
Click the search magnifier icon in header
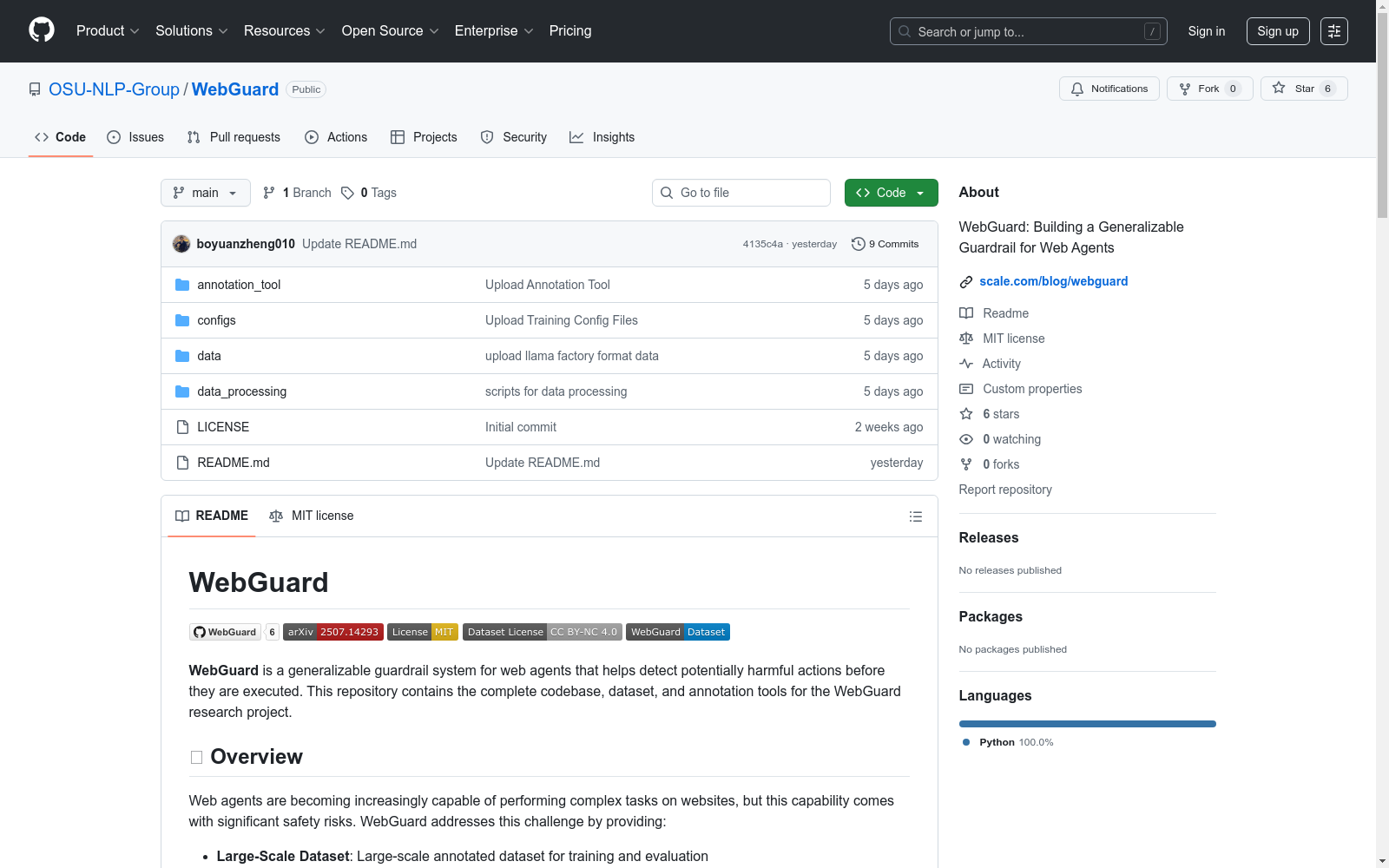coord(905,31)
